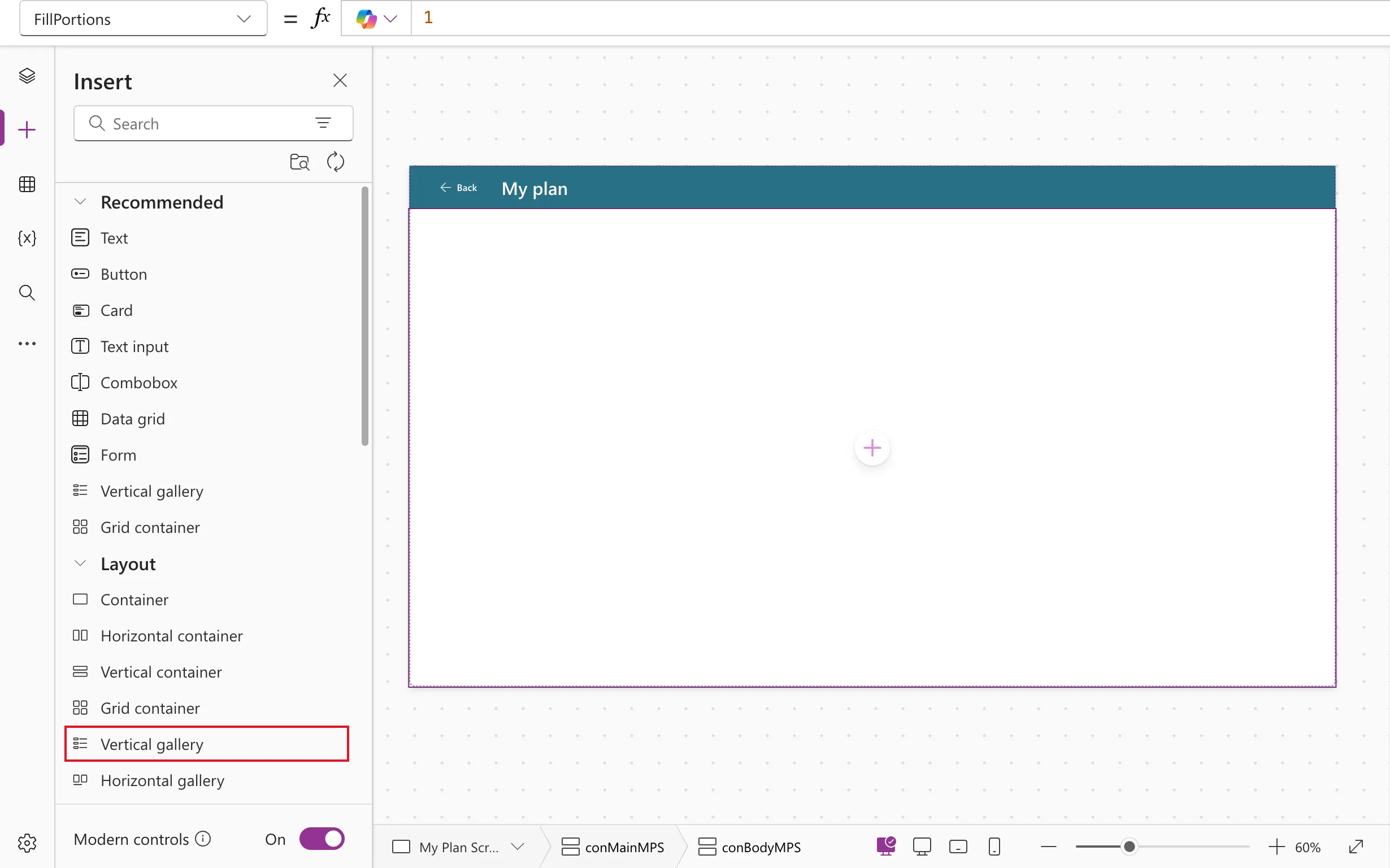Select conMainMPS in breadcrumb

(613, 847)
